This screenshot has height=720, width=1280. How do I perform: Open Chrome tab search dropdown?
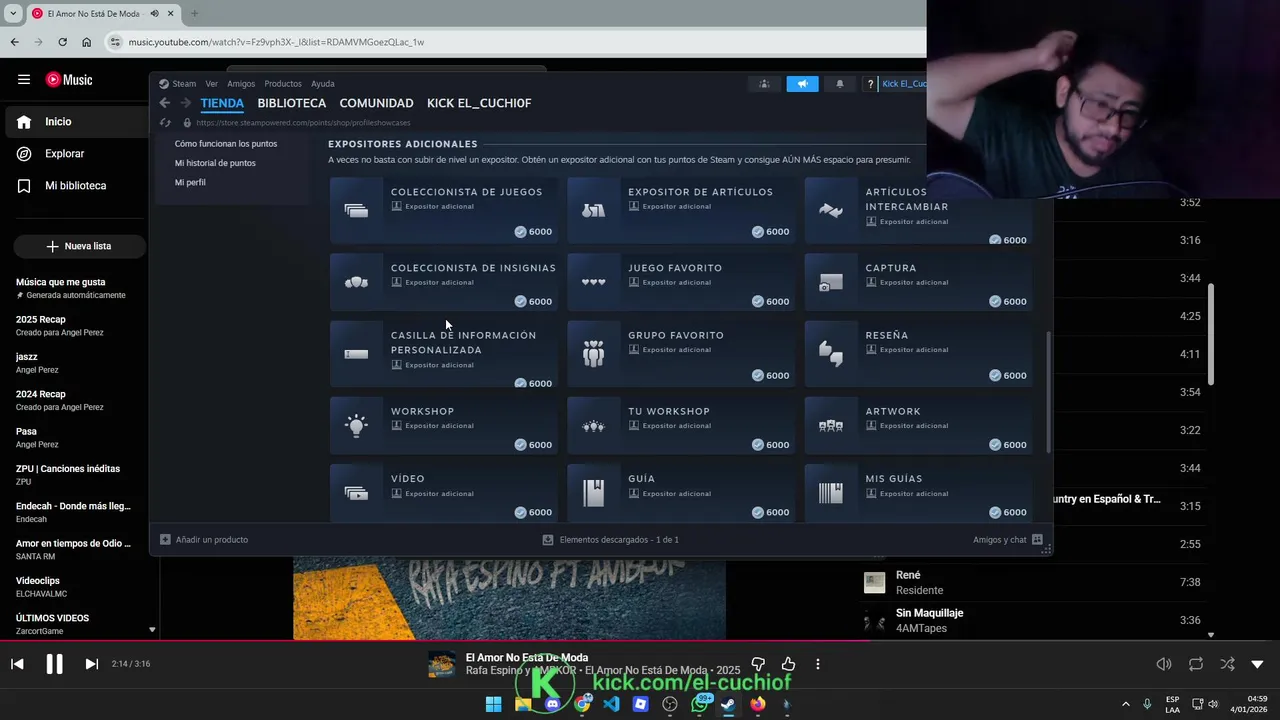click(13, 14)
